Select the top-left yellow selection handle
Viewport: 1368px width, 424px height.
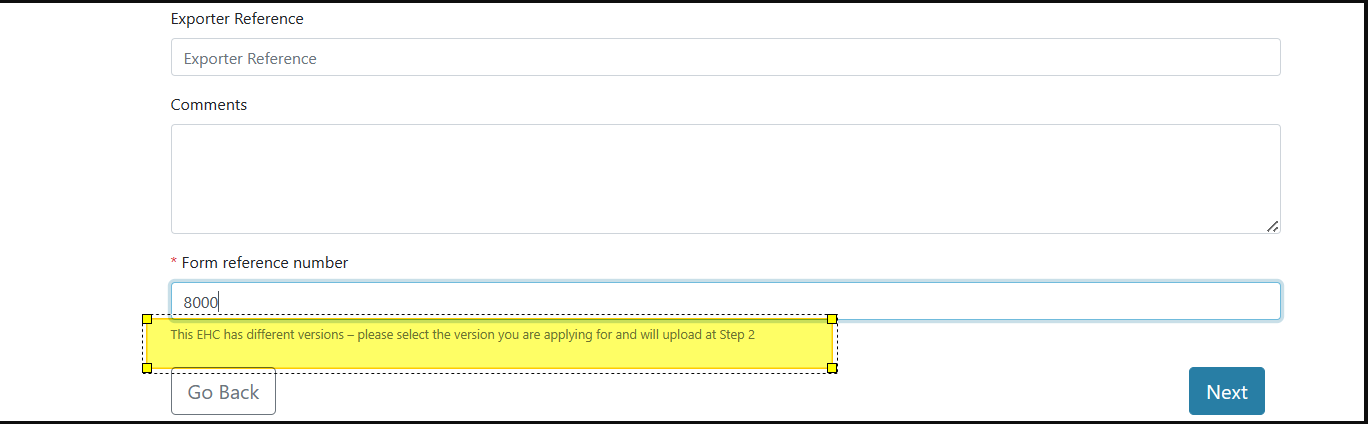tap(147, 319)
